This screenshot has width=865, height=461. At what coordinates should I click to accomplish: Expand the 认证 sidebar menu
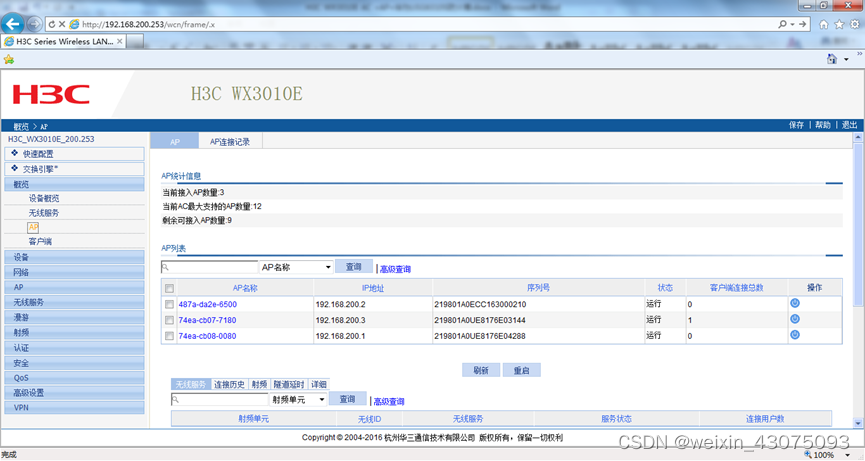[74, 347]
